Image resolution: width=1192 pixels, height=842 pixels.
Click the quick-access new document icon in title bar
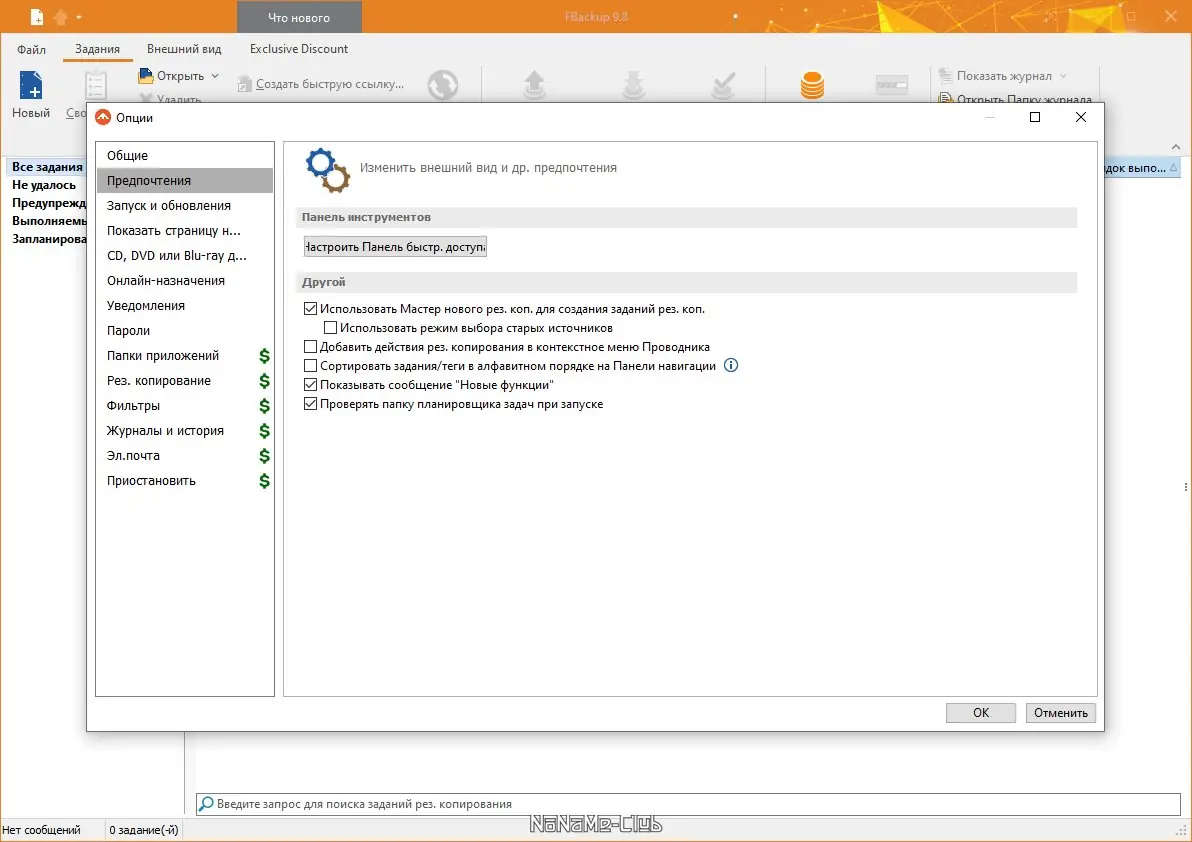click(36, 16)
